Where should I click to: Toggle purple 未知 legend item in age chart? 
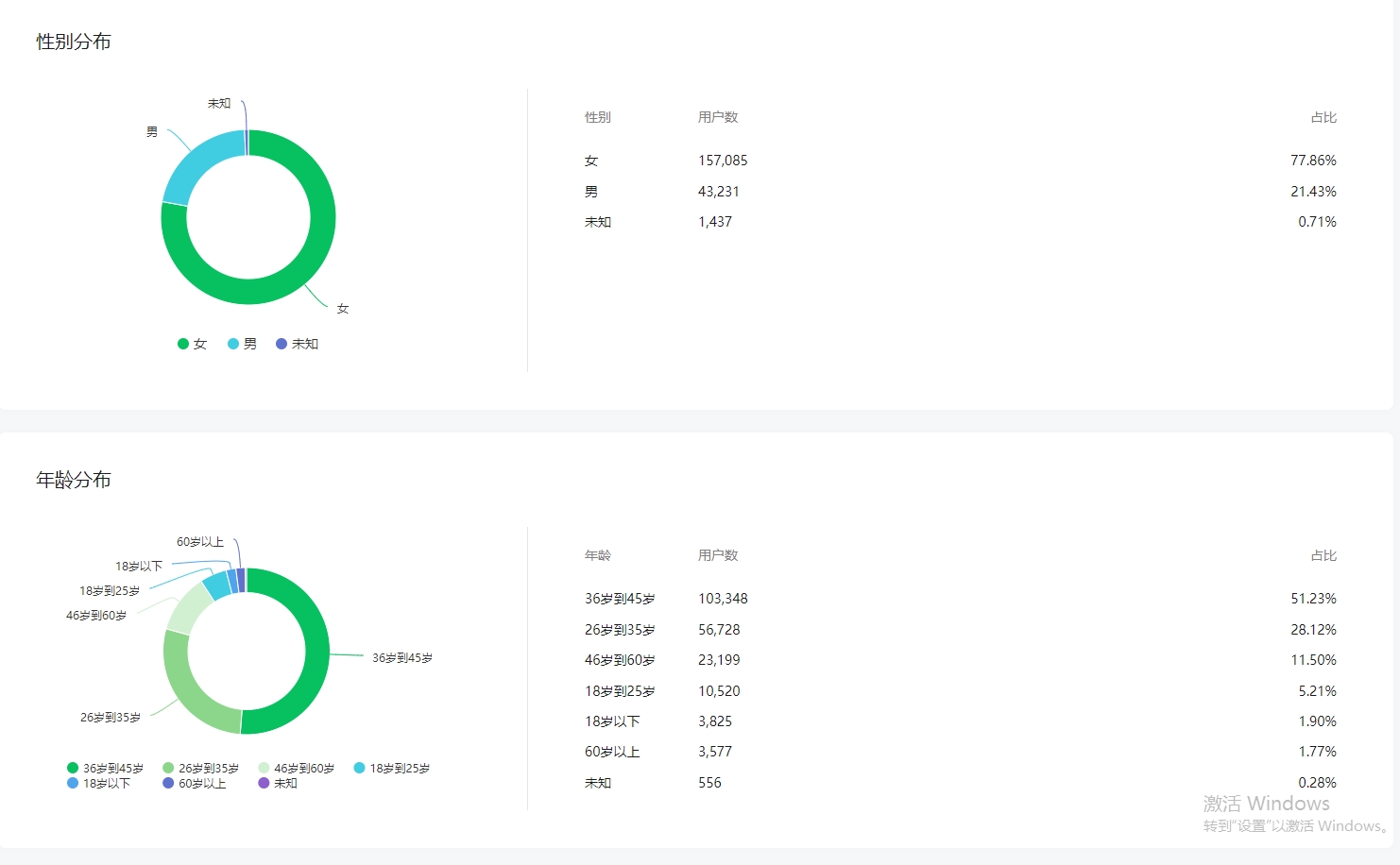tap(278, 784)
